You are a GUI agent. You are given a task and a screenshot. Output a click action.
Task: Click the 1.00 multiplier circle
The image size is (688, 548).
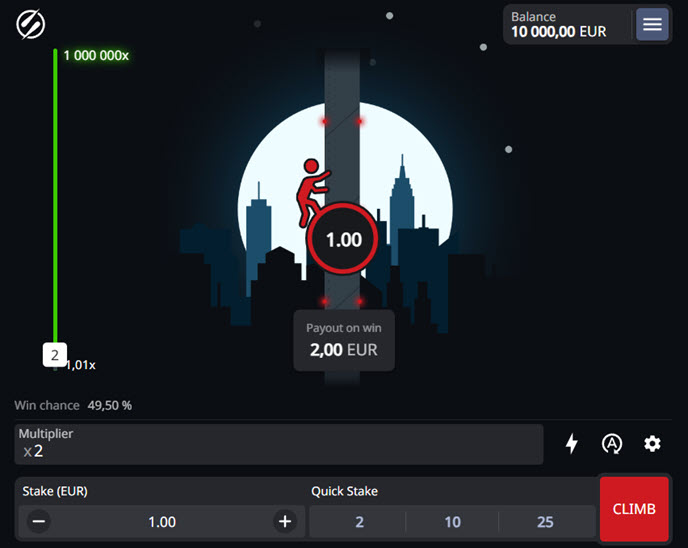(x=343, y=239)
